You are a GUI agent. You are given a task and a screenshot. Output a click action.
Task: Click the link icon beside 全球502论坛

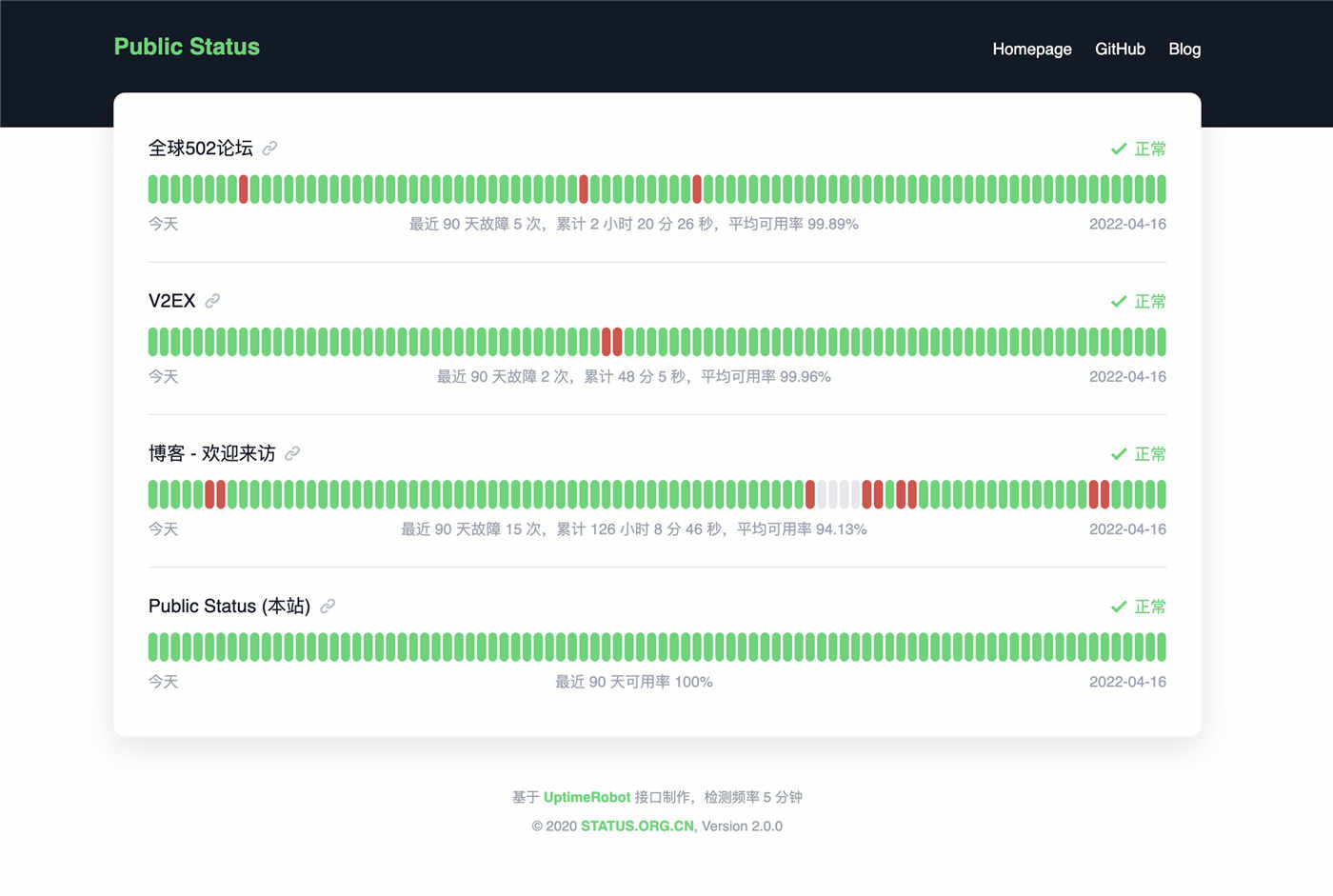[x=269, y=149]
